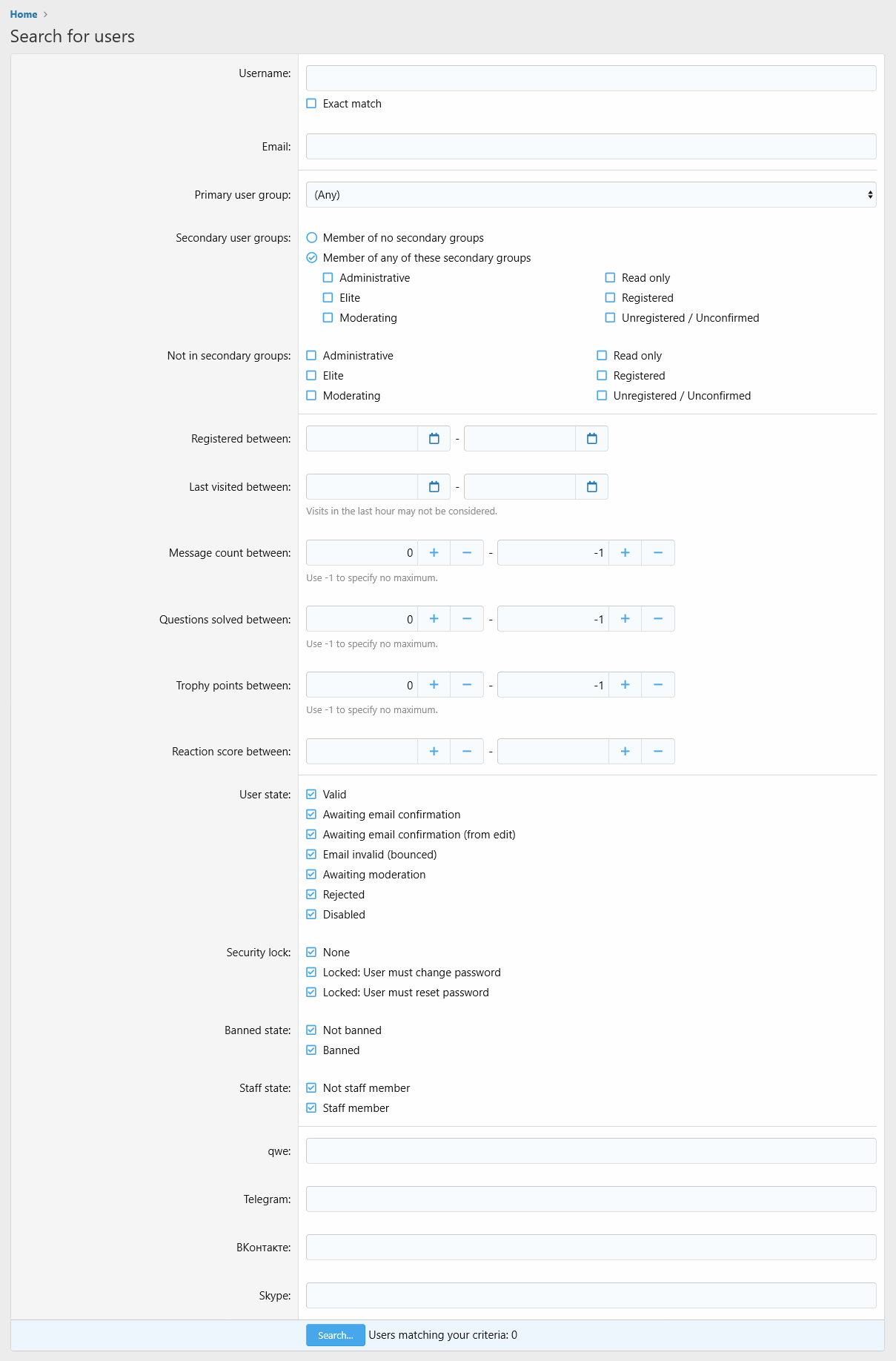Click into the Telegram text field
Viewport: 896px width, 1361px height.
tap(591, 1199)
